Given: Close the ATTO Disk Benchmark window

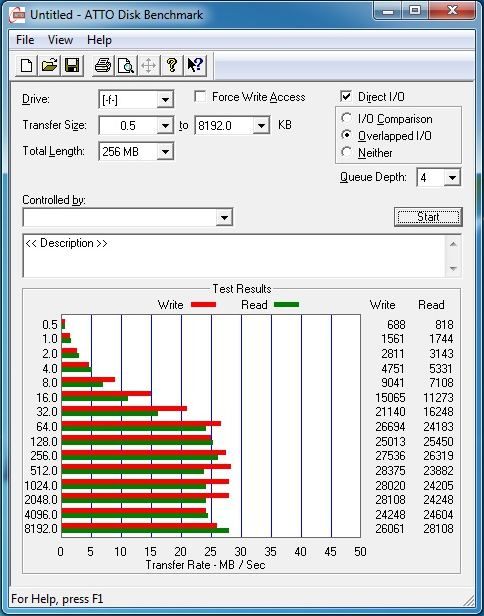Looking at the screenshot, I should [452, 11].
